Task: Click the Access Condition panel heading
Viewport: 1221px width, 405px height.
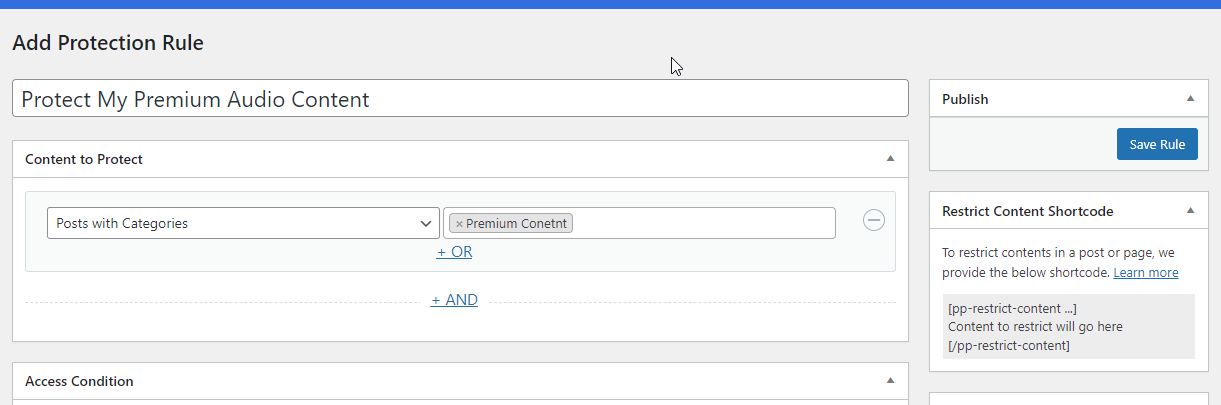Action: pyautogui.click(x=79, y=381)
